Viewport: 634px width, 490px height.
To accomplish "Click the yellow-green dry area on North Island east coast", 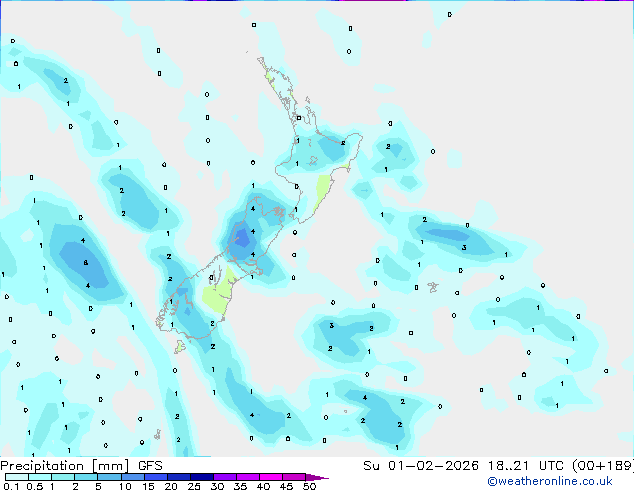I will click(x=323, y=192).
